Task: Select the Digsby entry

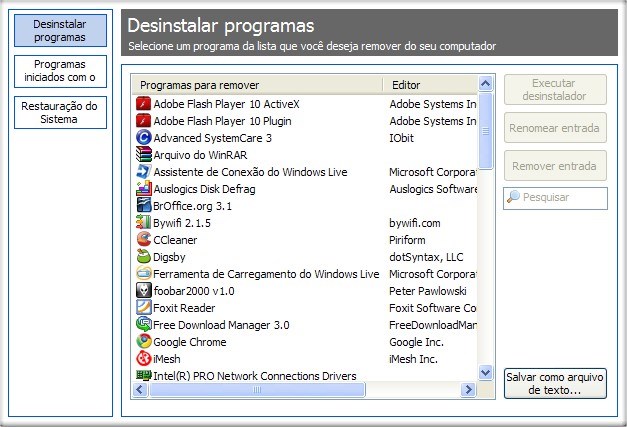Action: (x=169, y=257)
